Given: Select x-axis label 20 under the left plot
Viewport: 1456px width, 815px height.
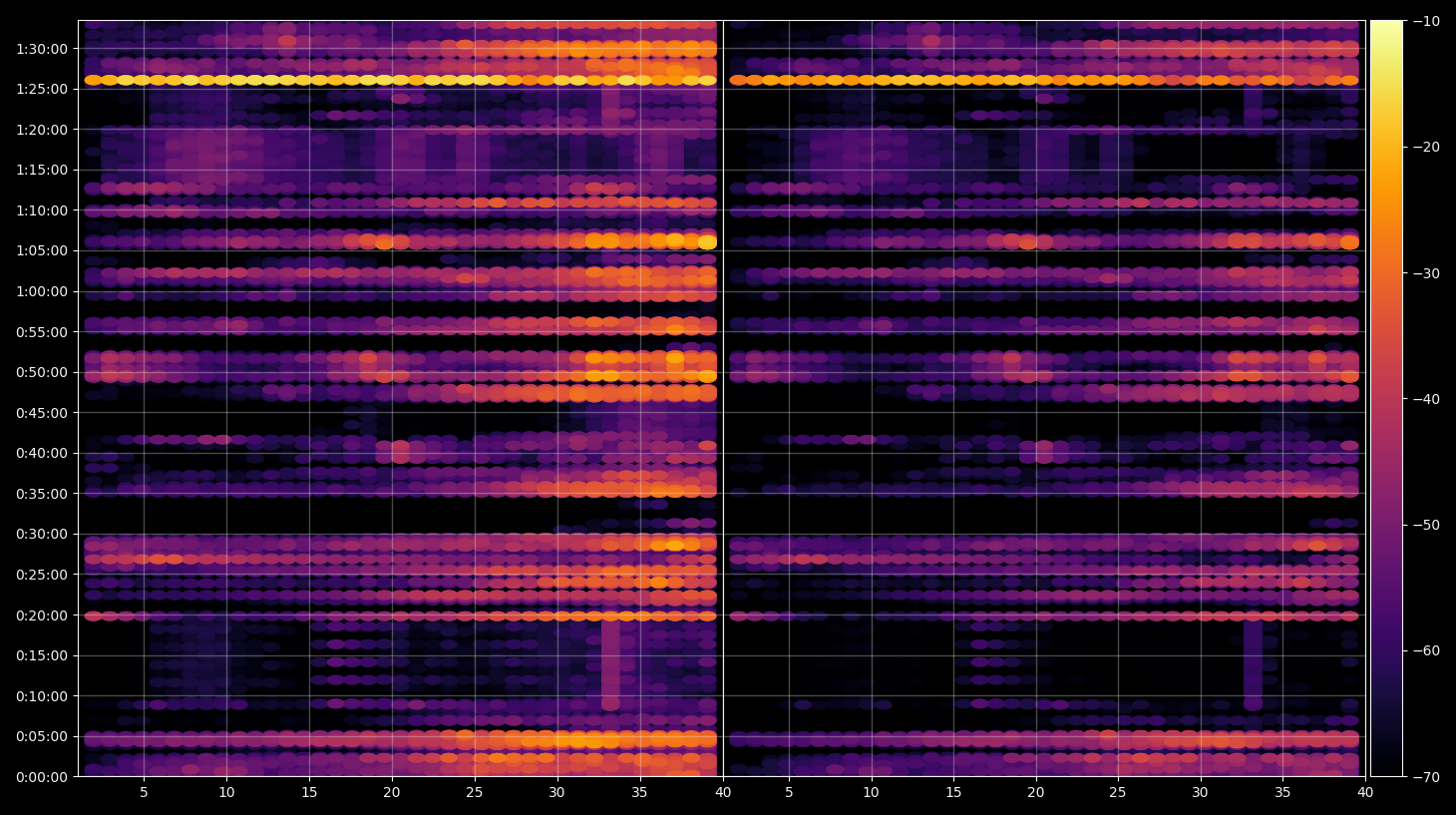Looking at the screenshot, I should pyautogui.click(x=392, y=793).
